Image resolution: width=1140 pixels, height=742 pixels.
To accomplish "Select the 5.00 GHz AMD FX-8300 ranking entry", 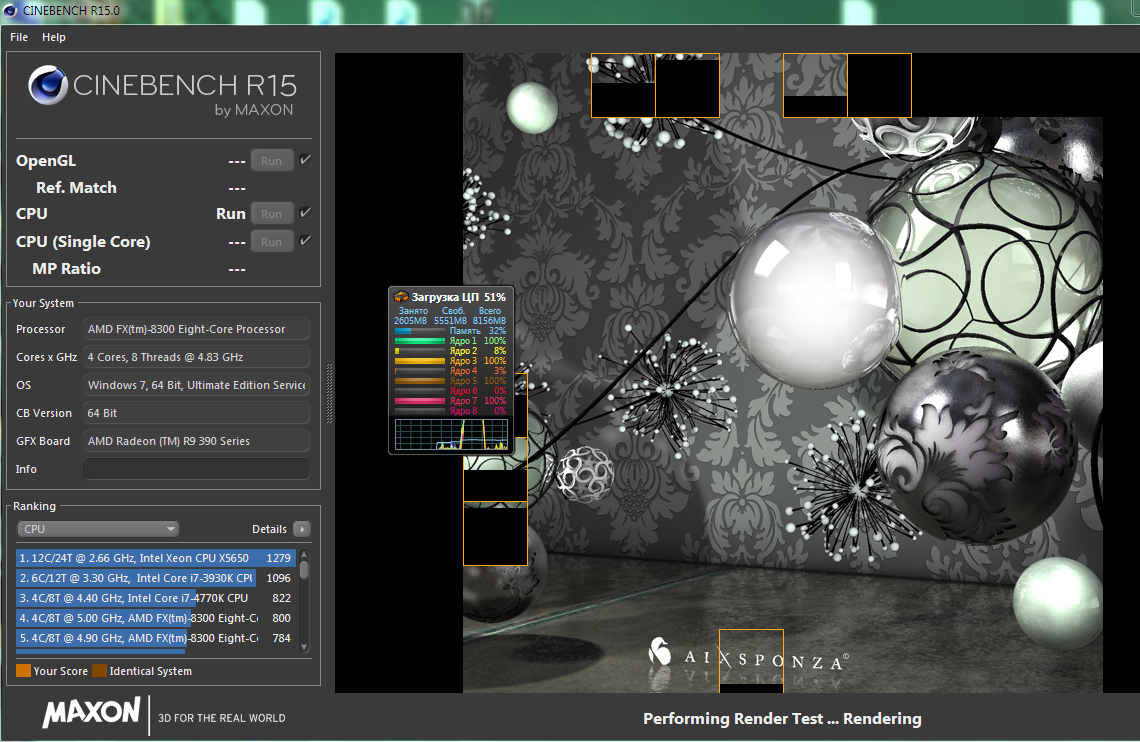I will [156, 618].
